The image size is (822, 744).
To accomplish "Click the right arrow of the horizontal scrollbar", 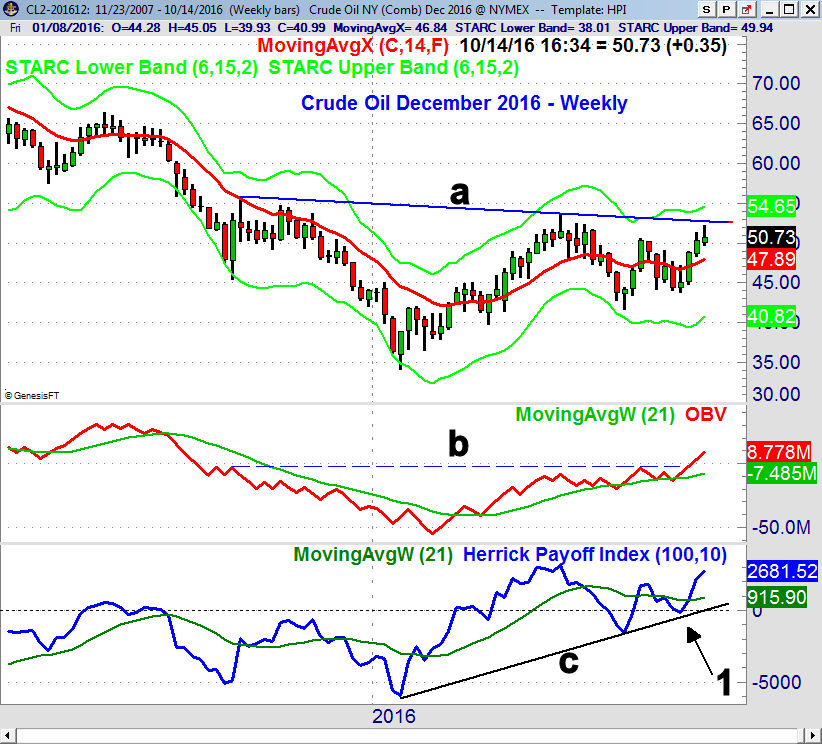I will point(814,735).
